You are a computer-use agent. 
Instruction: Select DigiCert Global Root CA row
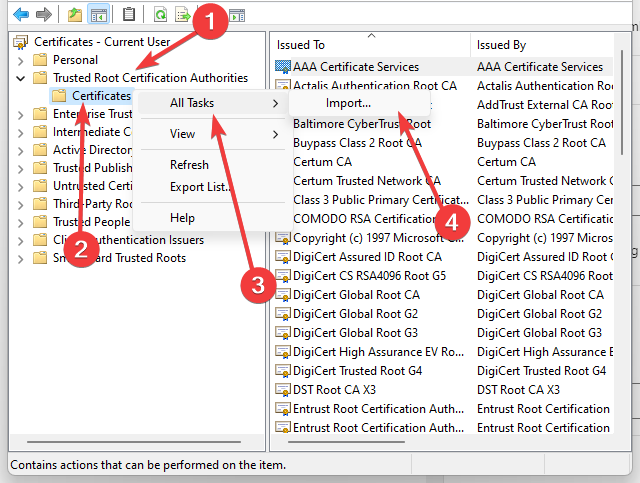point(443,295)
